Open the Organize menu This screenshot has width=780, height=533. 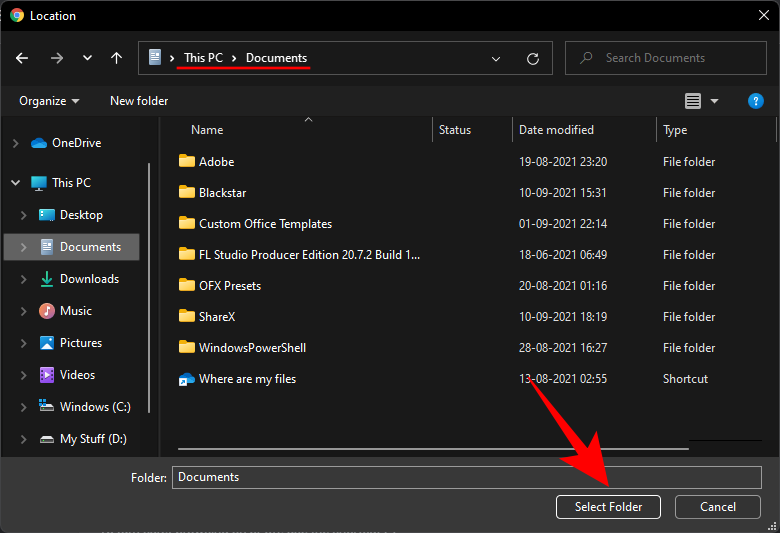tap(49, 101)
